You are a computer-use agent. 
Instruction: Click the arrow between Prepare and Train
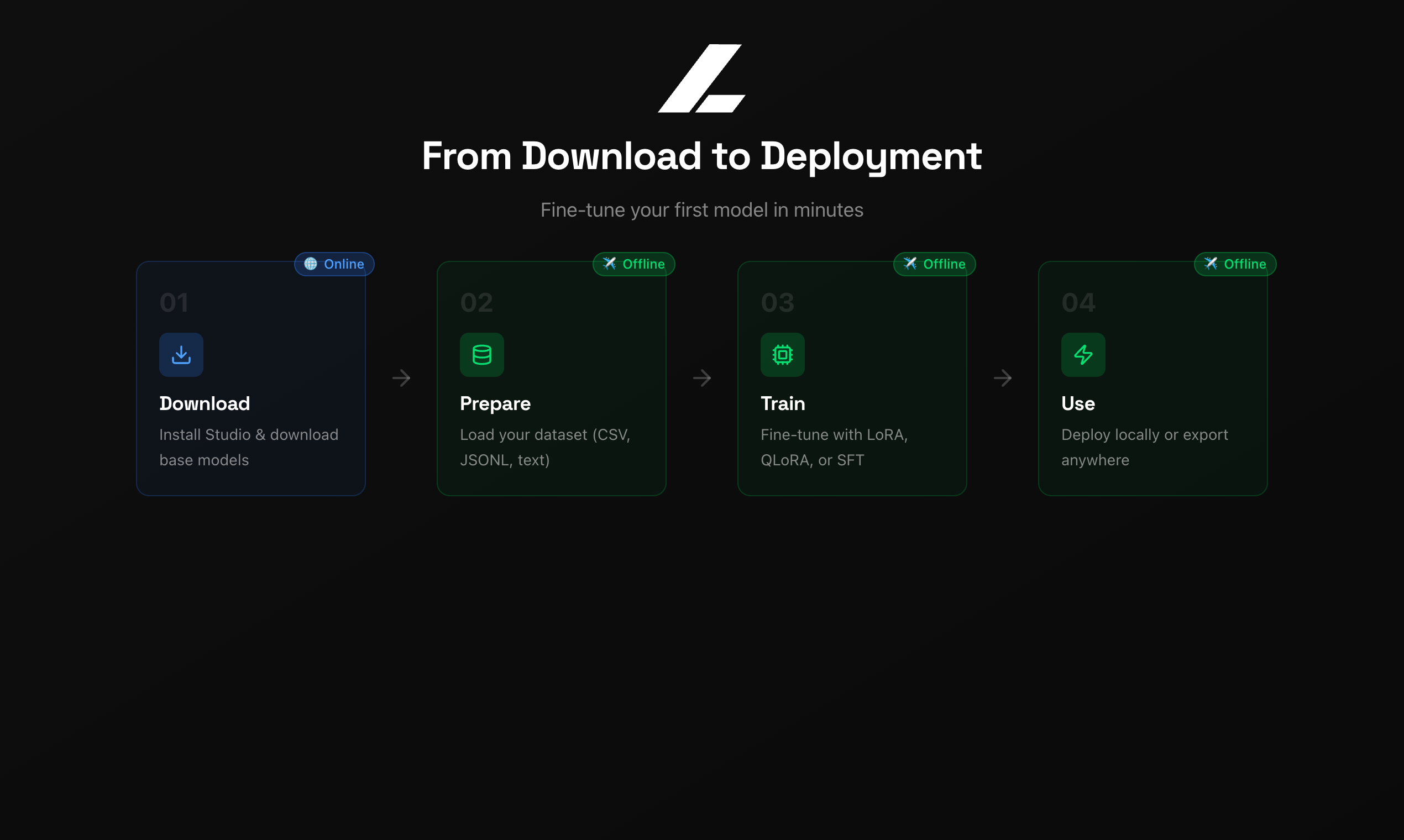pyautogui.click(x=702, y=378)
